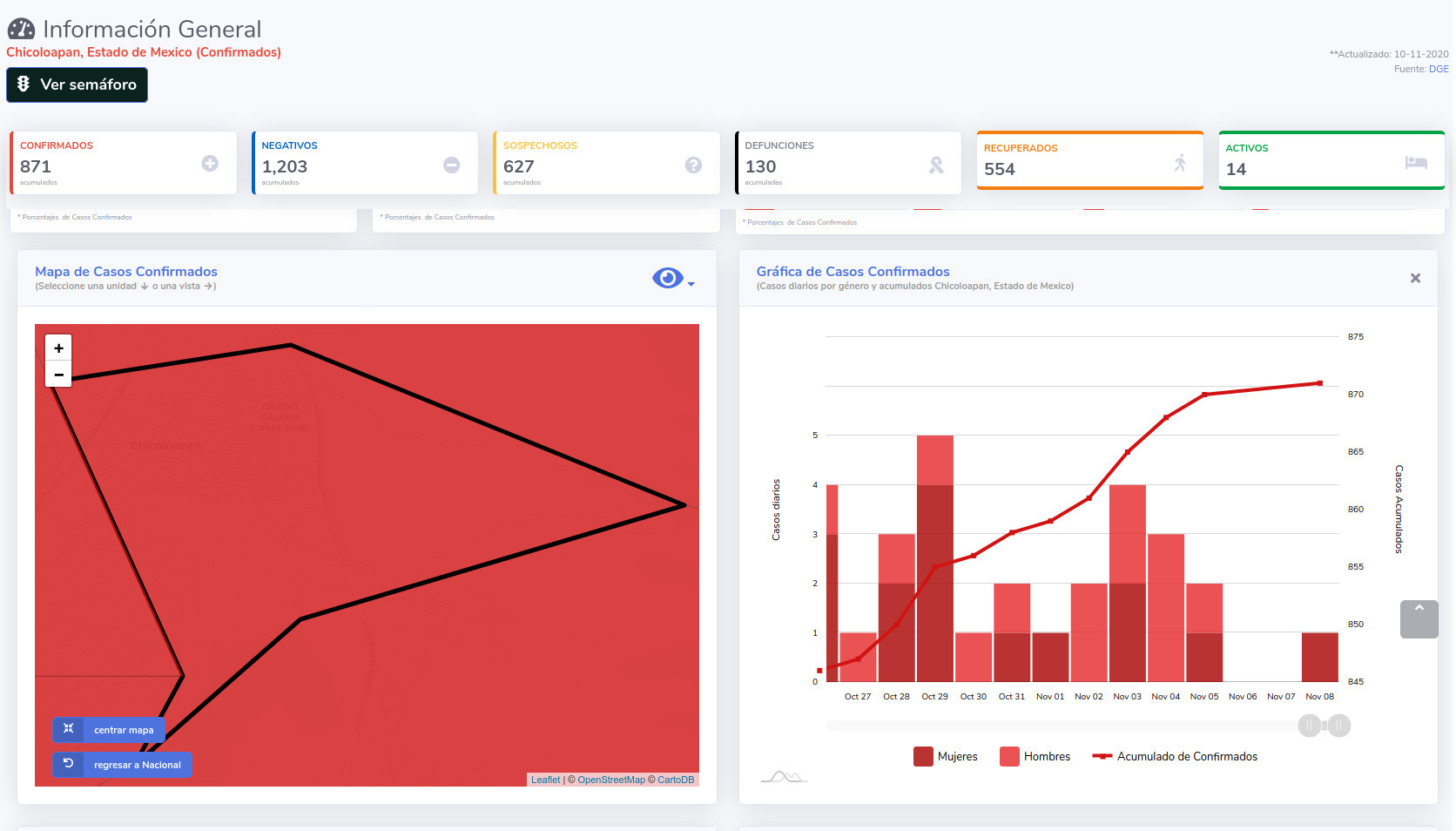Click the Chicoloapan label on the map
This screenshot has width=1456, height=831.
tap(165, 445)
